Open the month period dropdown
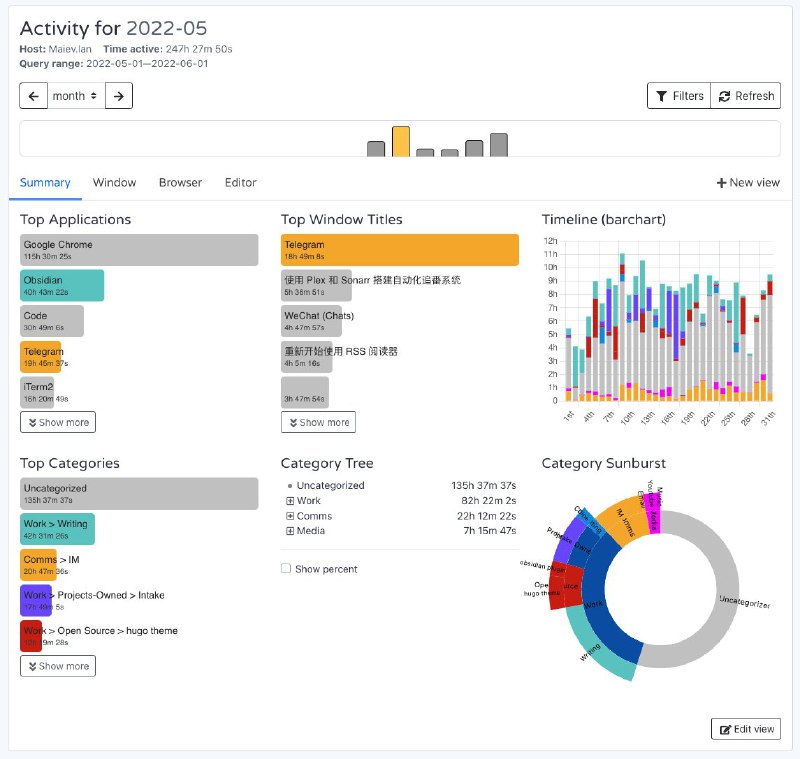 (x=76, y=96)
